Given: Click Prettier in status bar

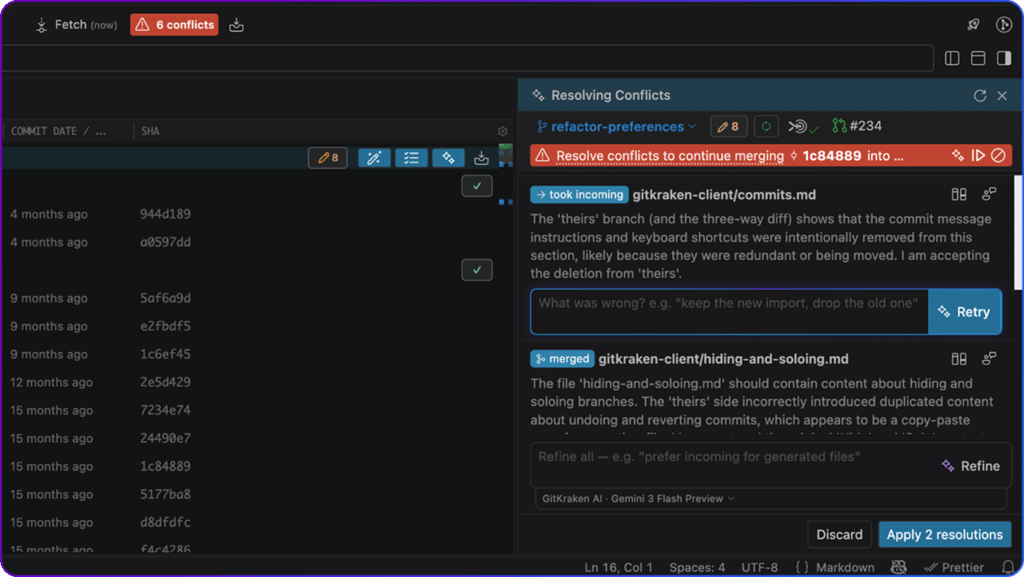Looking at the screenshot, I should click(x=954, y=567).
